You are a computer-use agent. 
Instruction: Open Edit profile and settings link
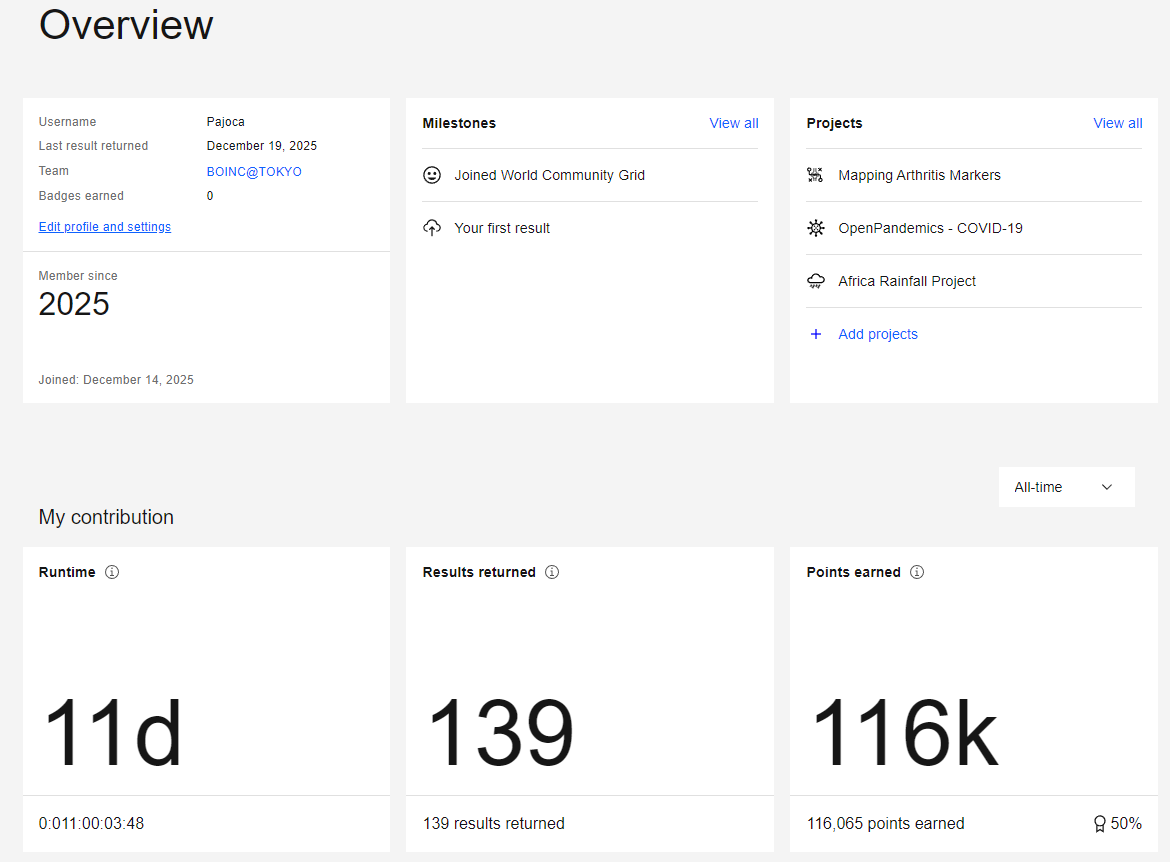(105, 227)
